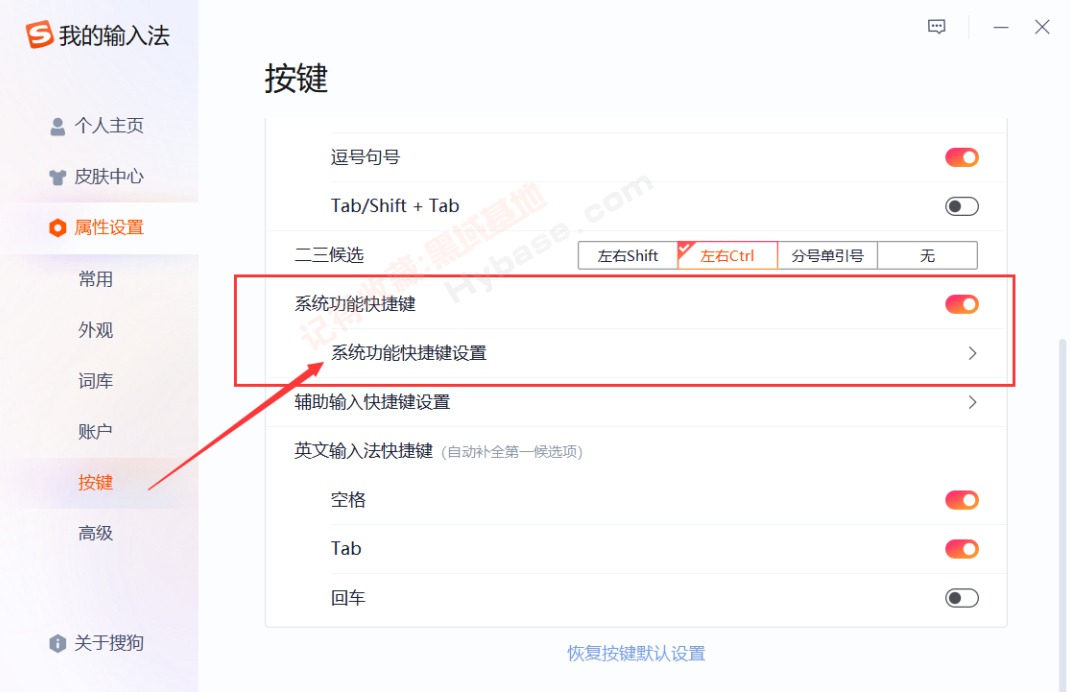This screenshot has height=692, width=1071.
Task: Turn off 系统功能快捷键 switch
Action: coord(961,304)
